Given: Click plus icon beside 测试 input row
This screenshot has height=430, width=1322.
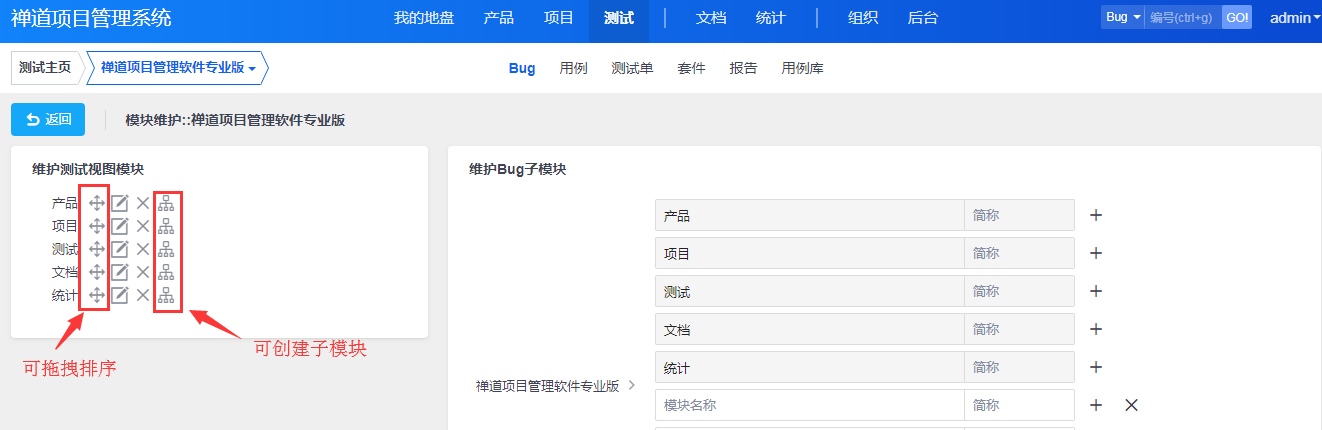Looking at the screenshot, I should click(x=1096, y=291).
